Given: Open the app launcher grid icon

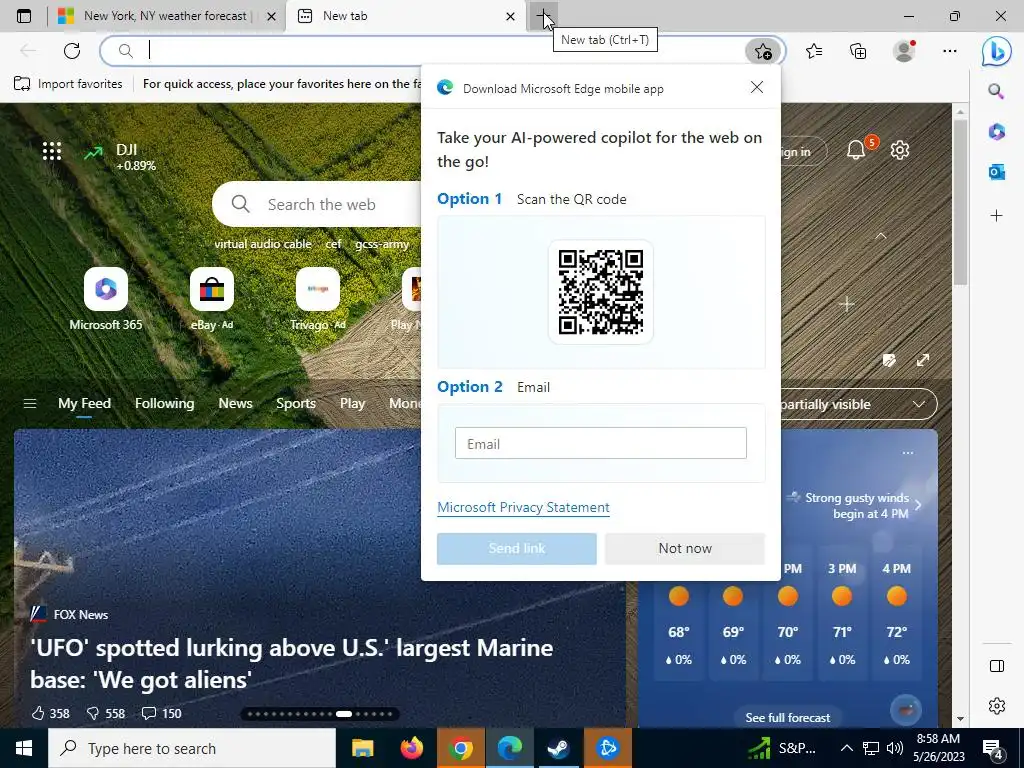Looking at the screenshot, I should (52, 152).
